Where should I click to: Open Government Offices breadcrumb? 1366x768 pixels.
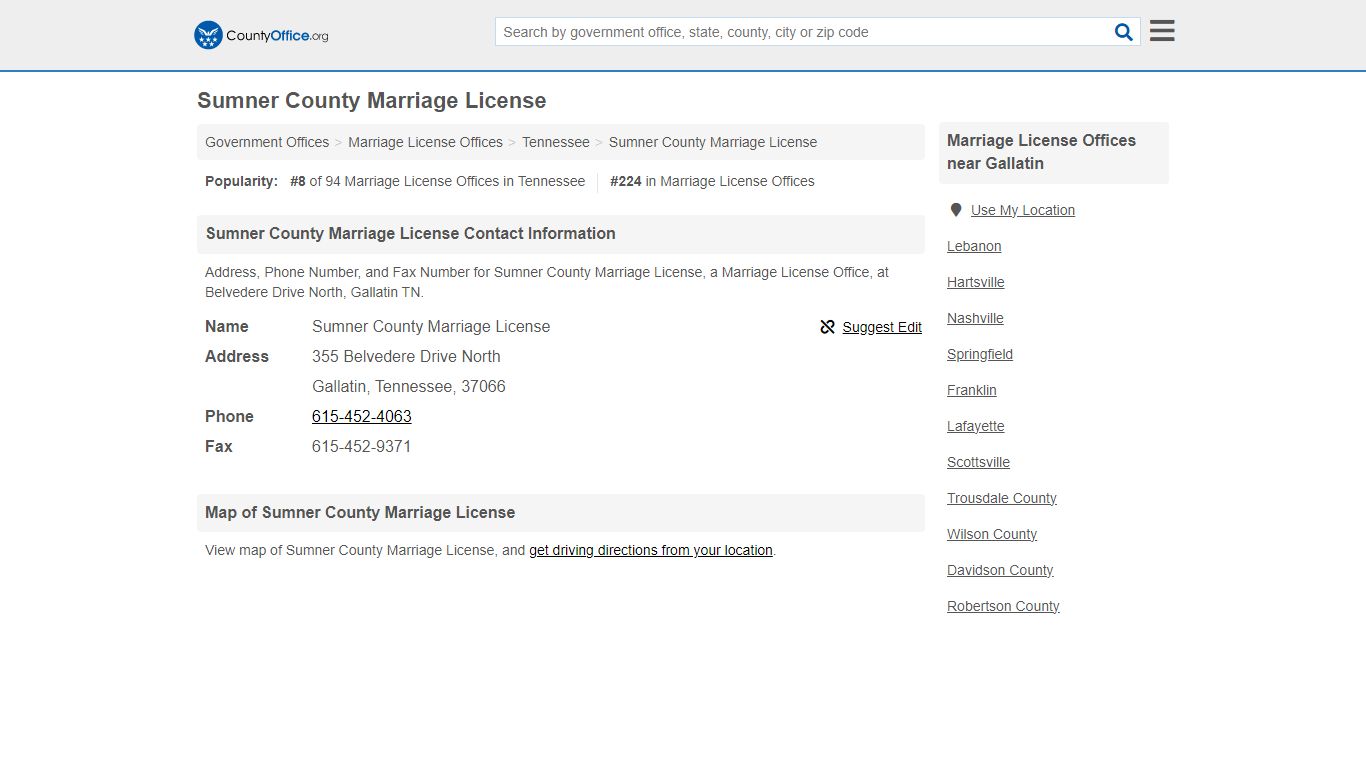(267, 142)
